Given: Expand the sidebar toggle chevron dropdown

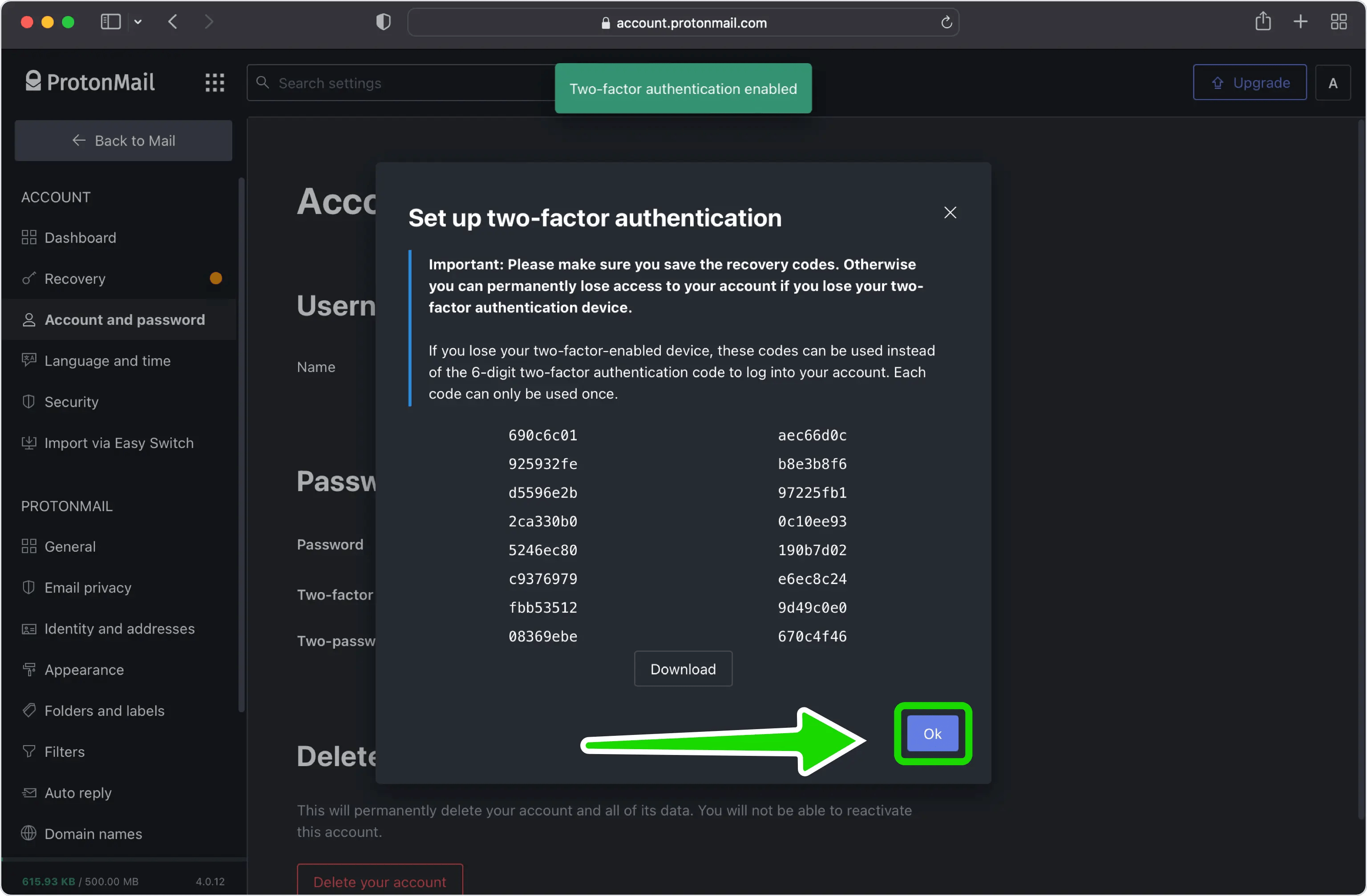Looking at the screenshot, I should [138, 21].
